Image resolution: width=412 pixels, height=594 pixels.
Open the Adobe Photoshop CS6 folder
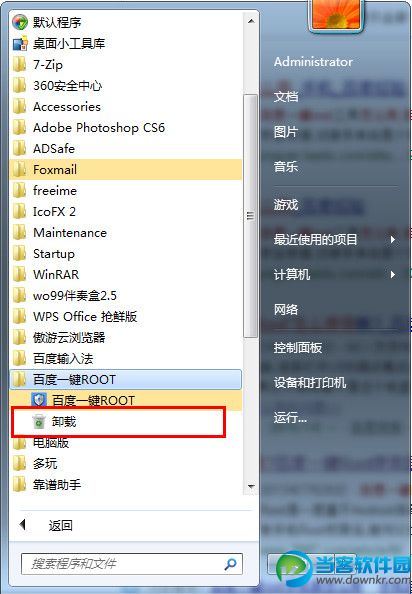126,128
